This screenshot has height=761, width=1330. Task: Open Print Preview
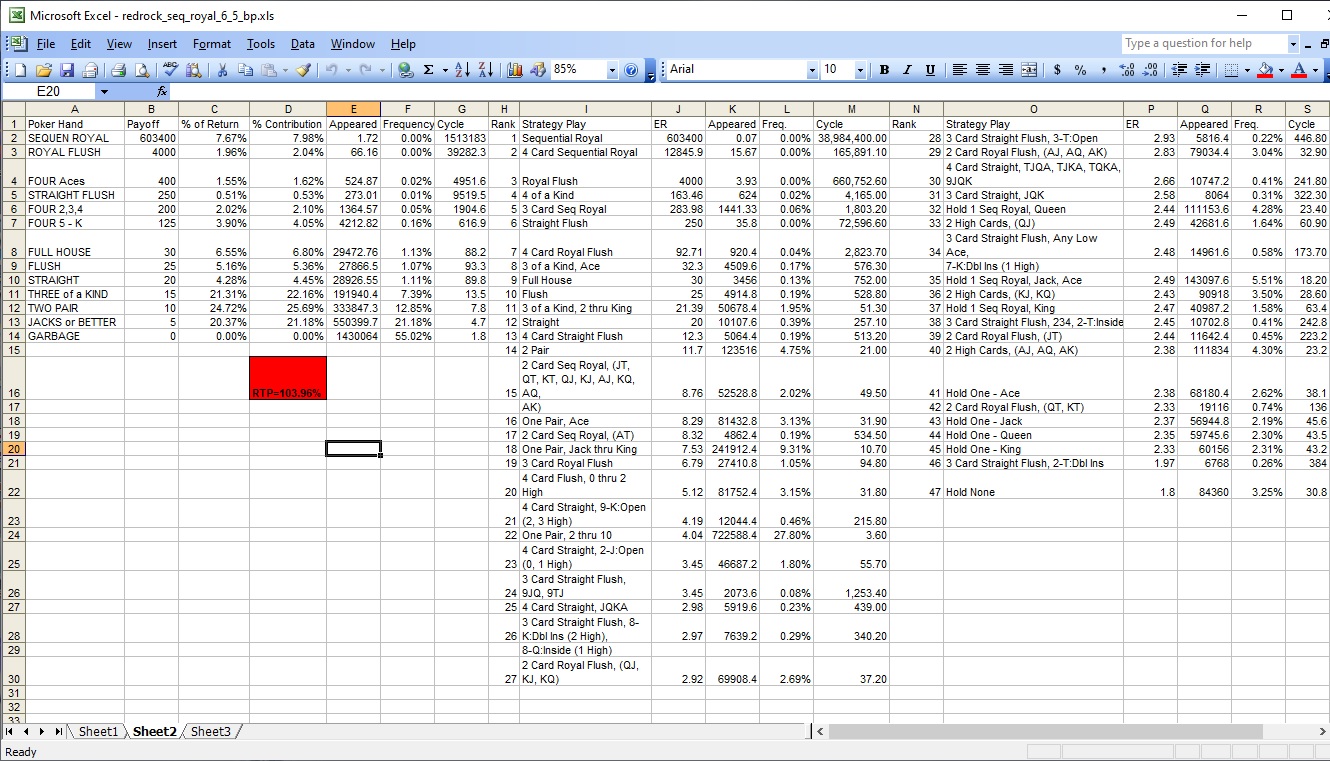pos(142,70)
